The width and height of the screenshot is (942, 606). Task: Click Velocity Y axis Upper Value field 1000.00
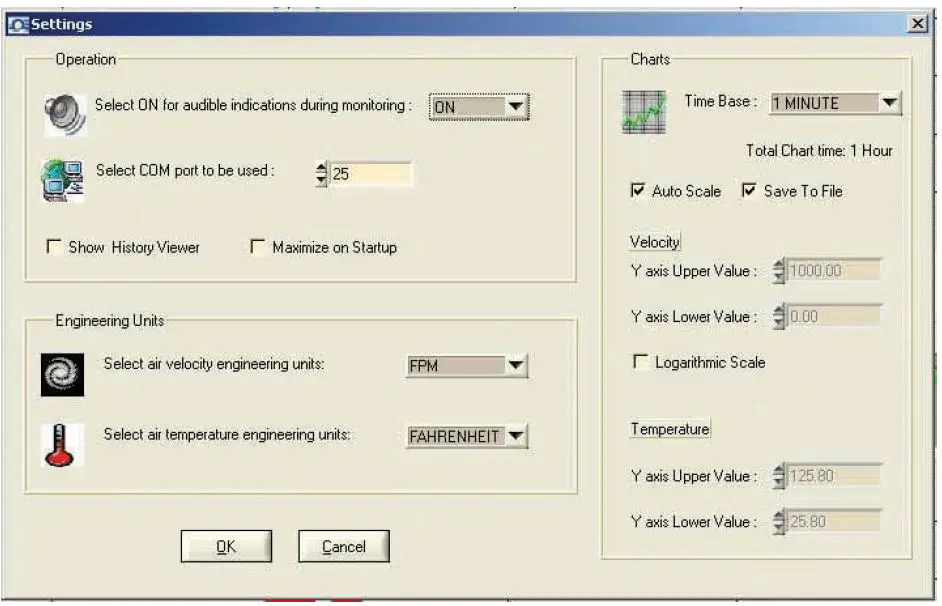834,270
